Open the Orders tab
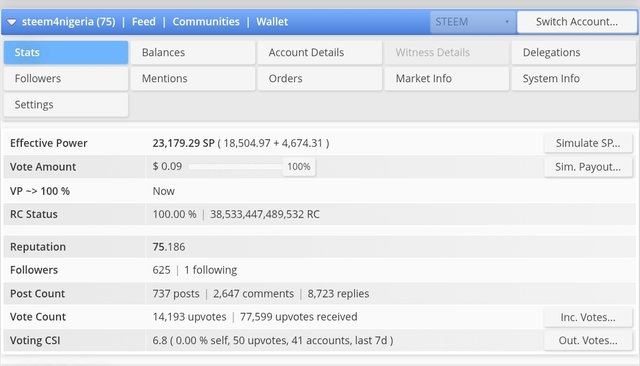This screenshot has height=366, width=640. 320,79
